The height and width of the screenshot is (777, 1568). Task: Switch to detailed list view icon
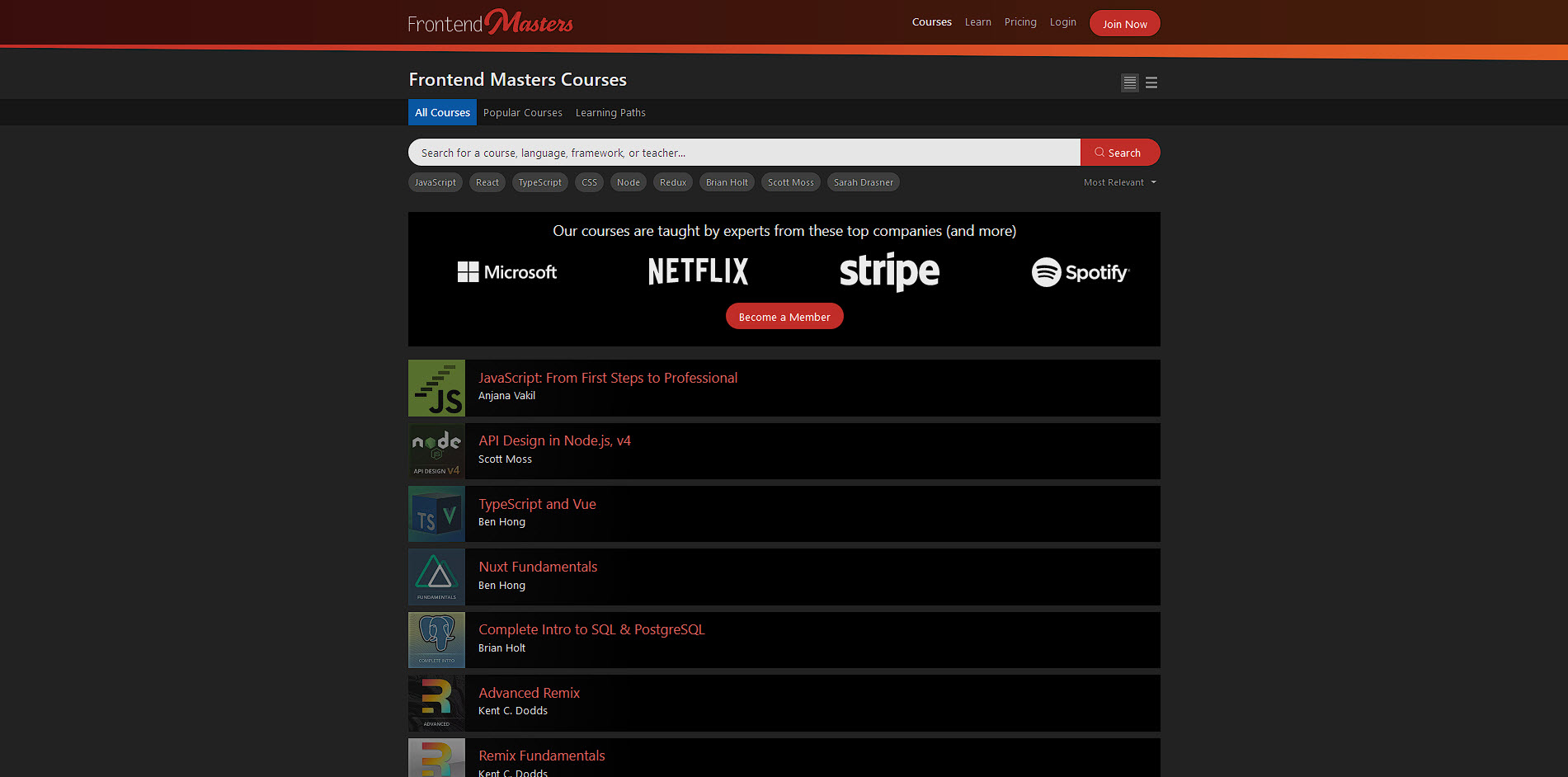1130,82
